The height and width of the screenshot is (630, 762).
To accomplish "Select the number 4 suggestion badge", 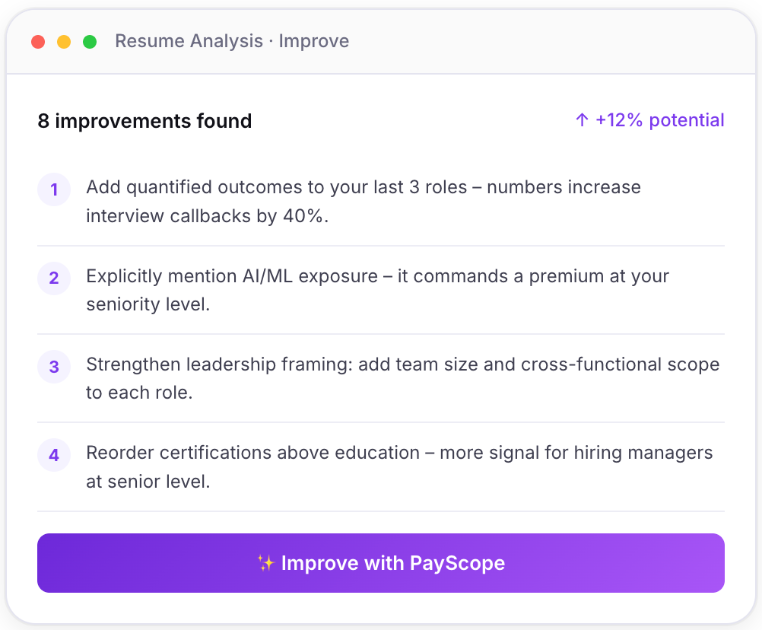I will 54,455.
